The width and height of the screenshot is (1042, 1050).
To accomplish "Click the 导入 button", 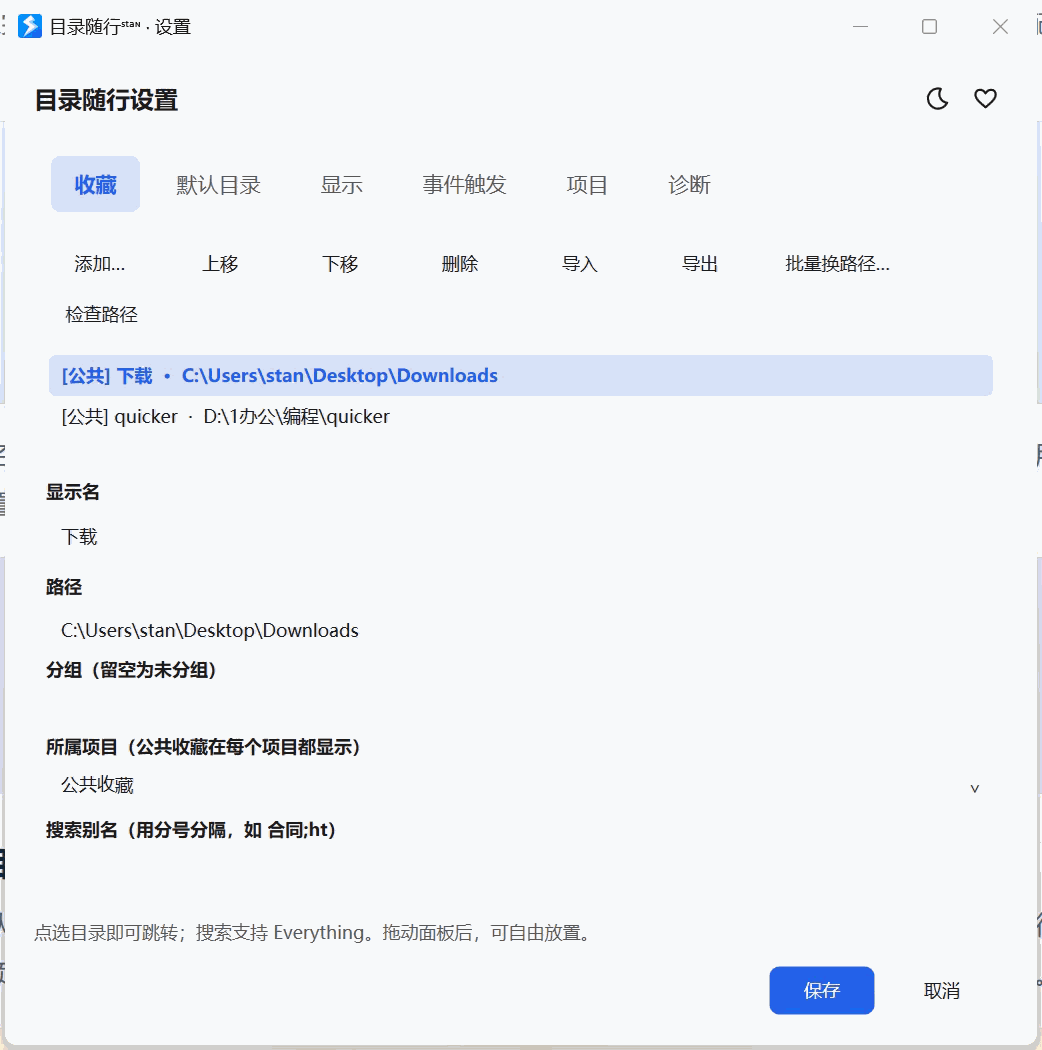I will click(x=579, y=264).
